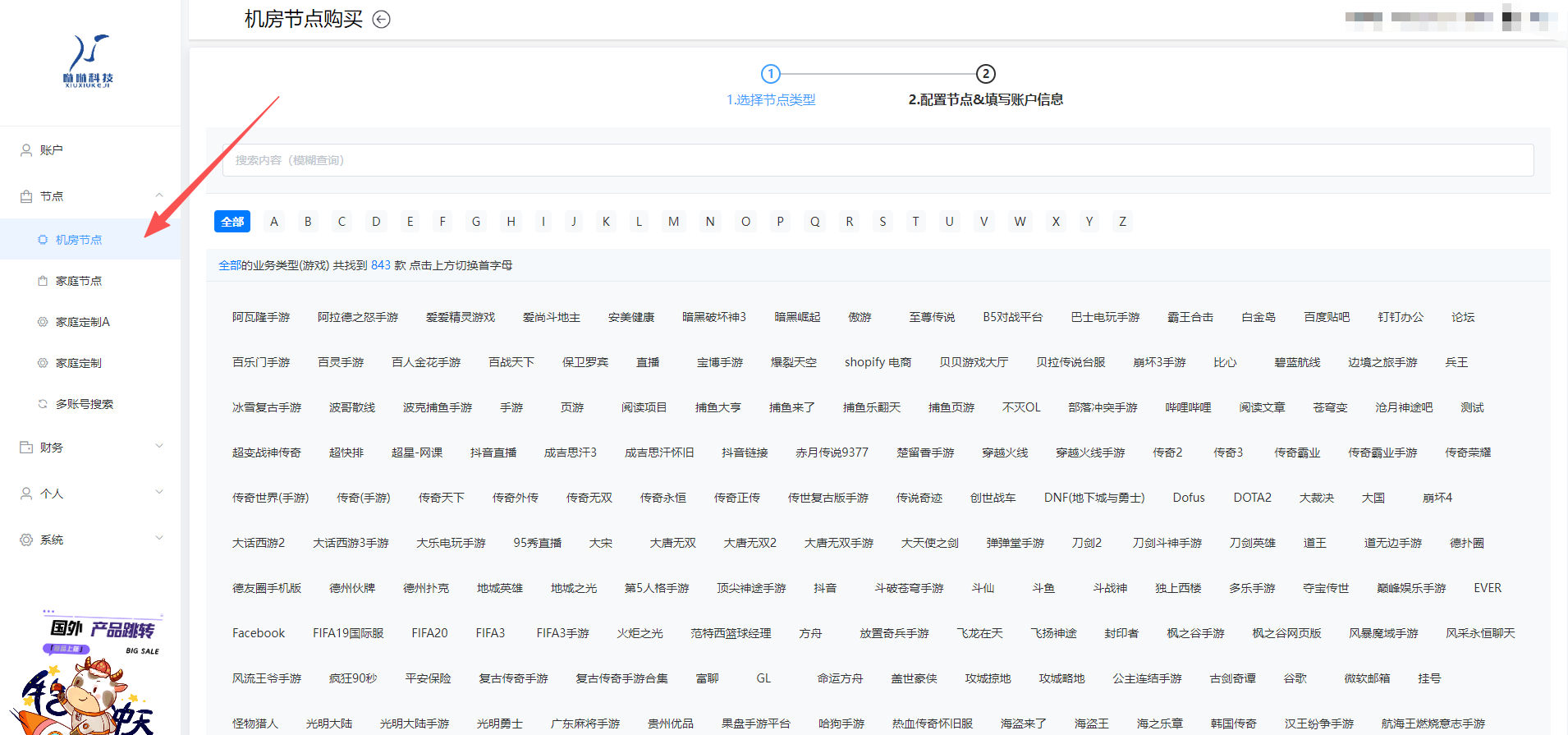The height and width of the screenshot is (735, 1568).
Task: Click the icon beside 家庭节点
Action: (x=43, y=281)
